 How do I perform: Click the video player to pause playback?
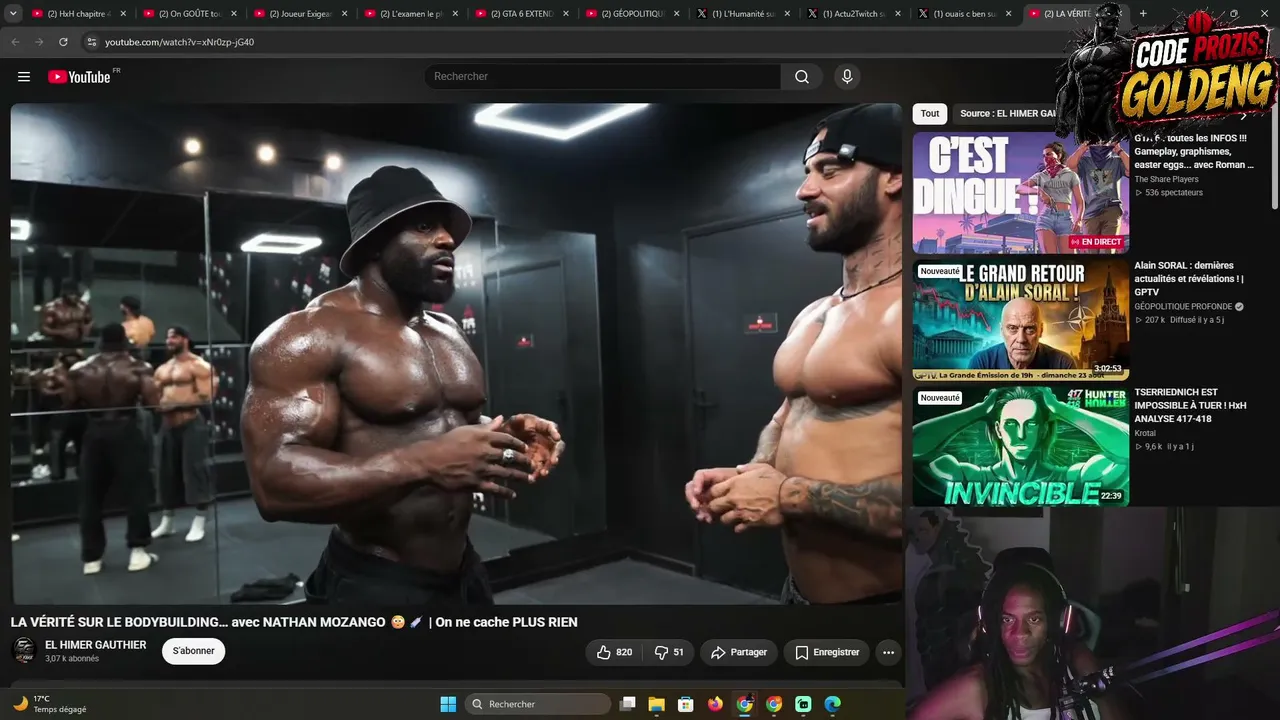(x=456, y=353)
